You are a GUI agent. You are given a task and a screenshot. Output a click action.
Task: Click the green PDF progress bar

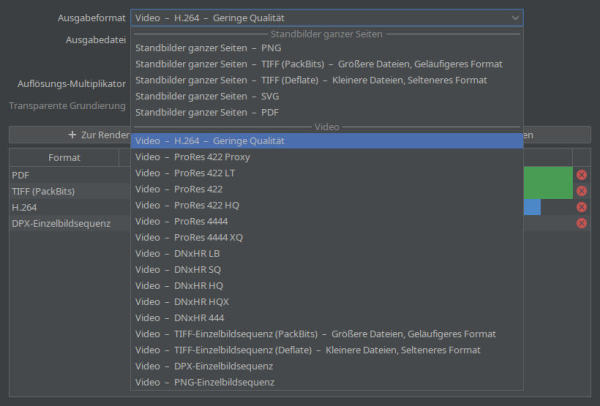(x=548, y=175)
